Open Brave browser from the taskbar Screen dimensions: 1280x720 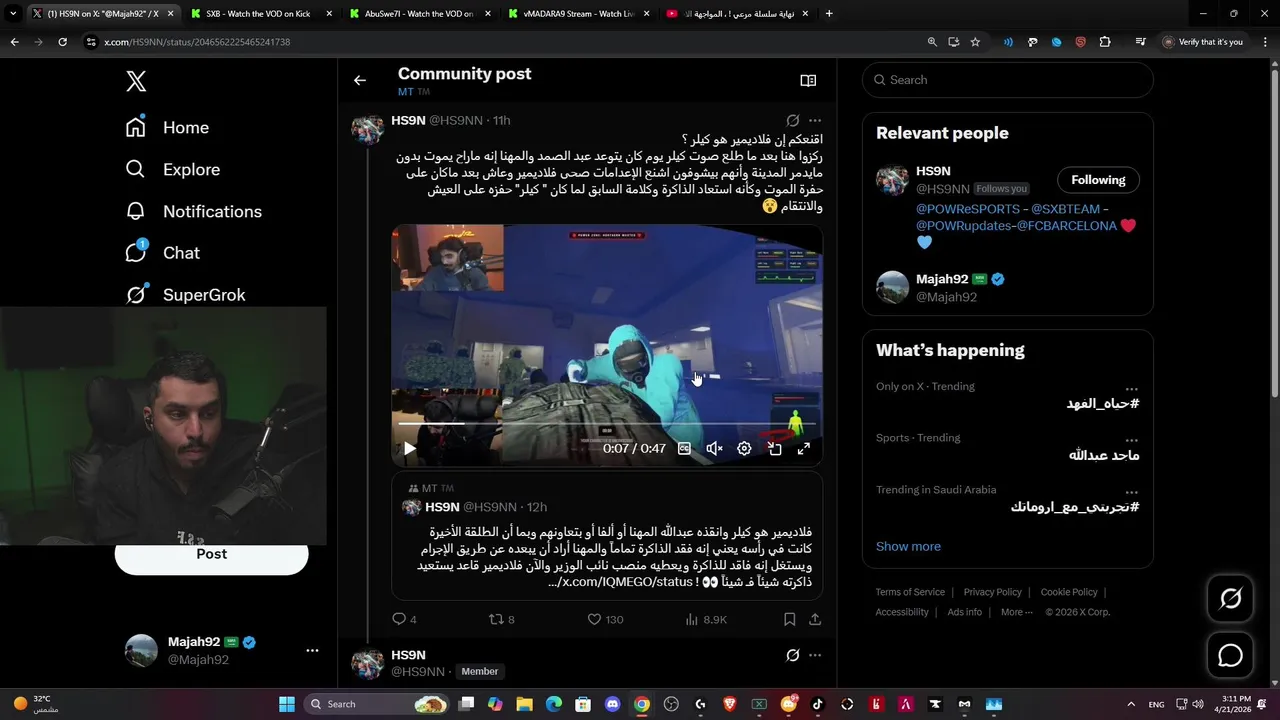(x=729, y=704)
